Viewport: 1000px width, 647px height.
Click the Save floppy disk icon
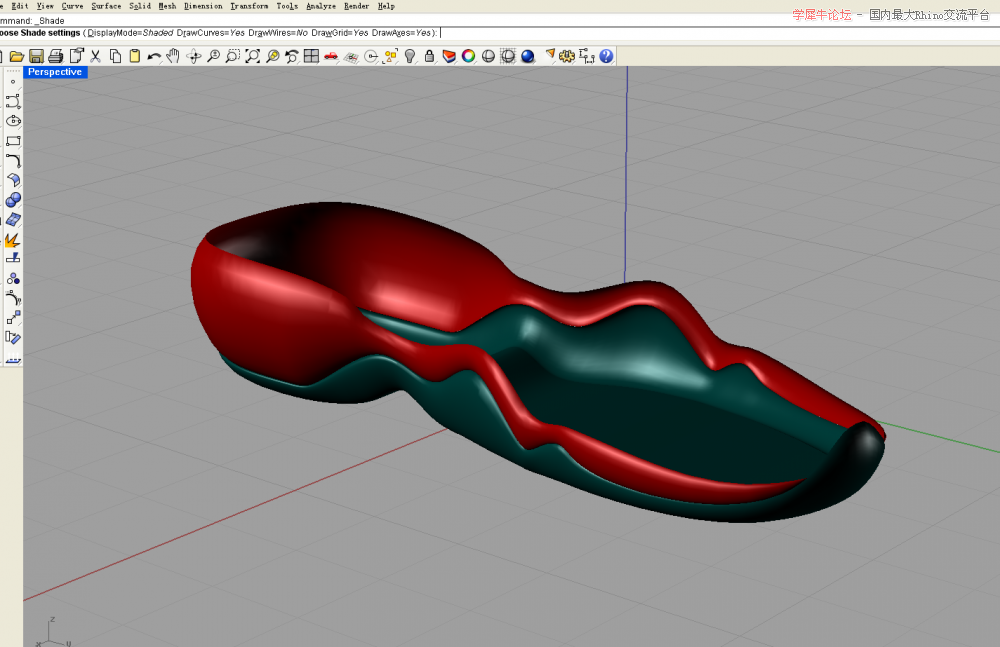[36, 56]
